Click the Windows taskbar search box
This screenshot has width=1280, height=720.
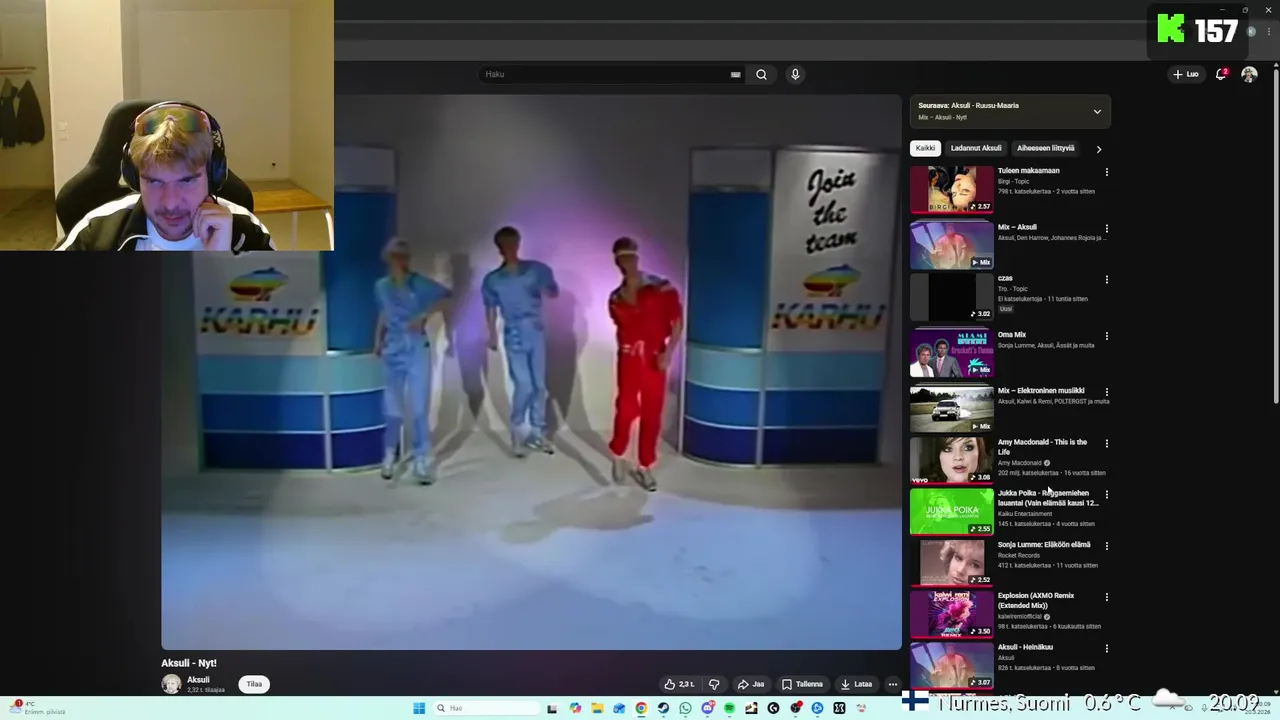486,708
